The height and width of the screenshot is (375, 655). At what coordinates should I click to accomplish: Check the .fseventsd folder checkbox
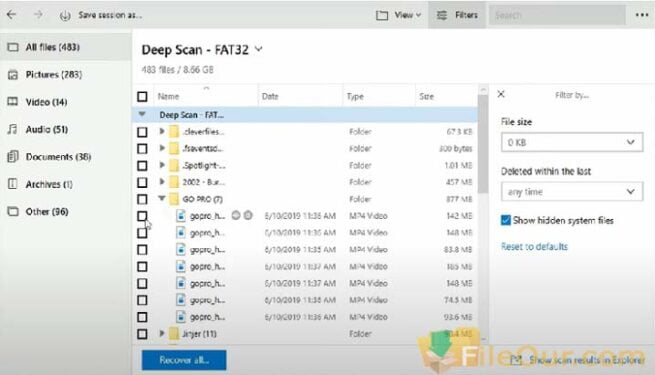(x=142, y=149)
